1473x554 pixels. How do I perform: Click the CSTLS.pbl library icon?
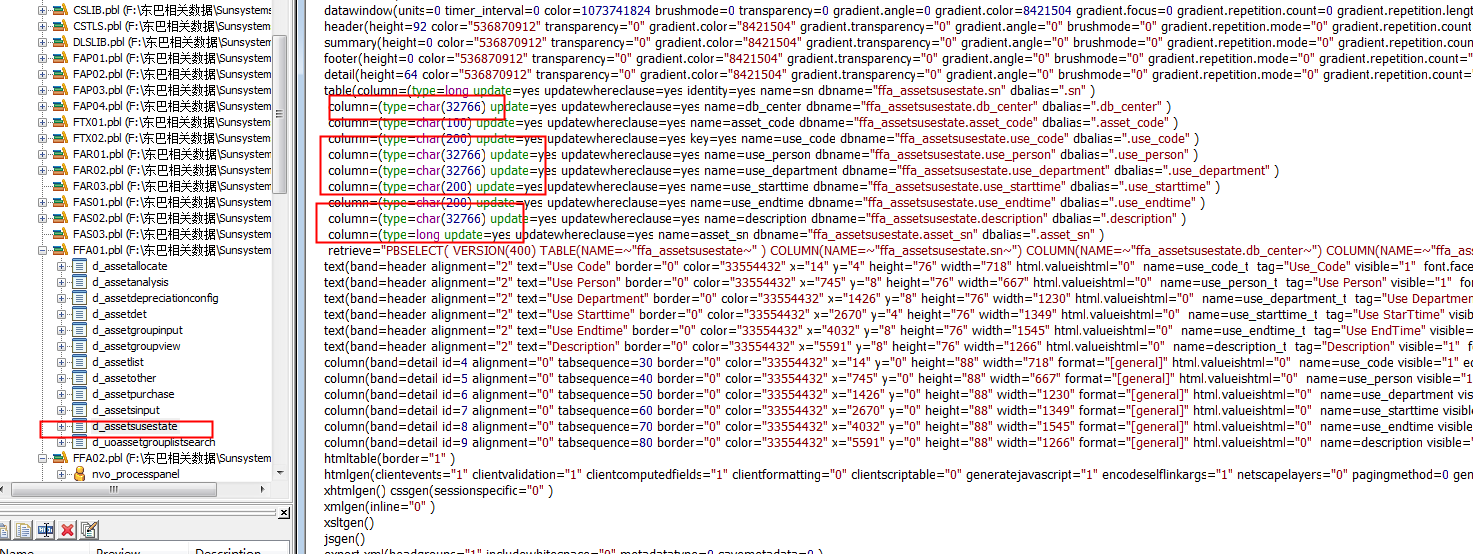coord(61,25)
